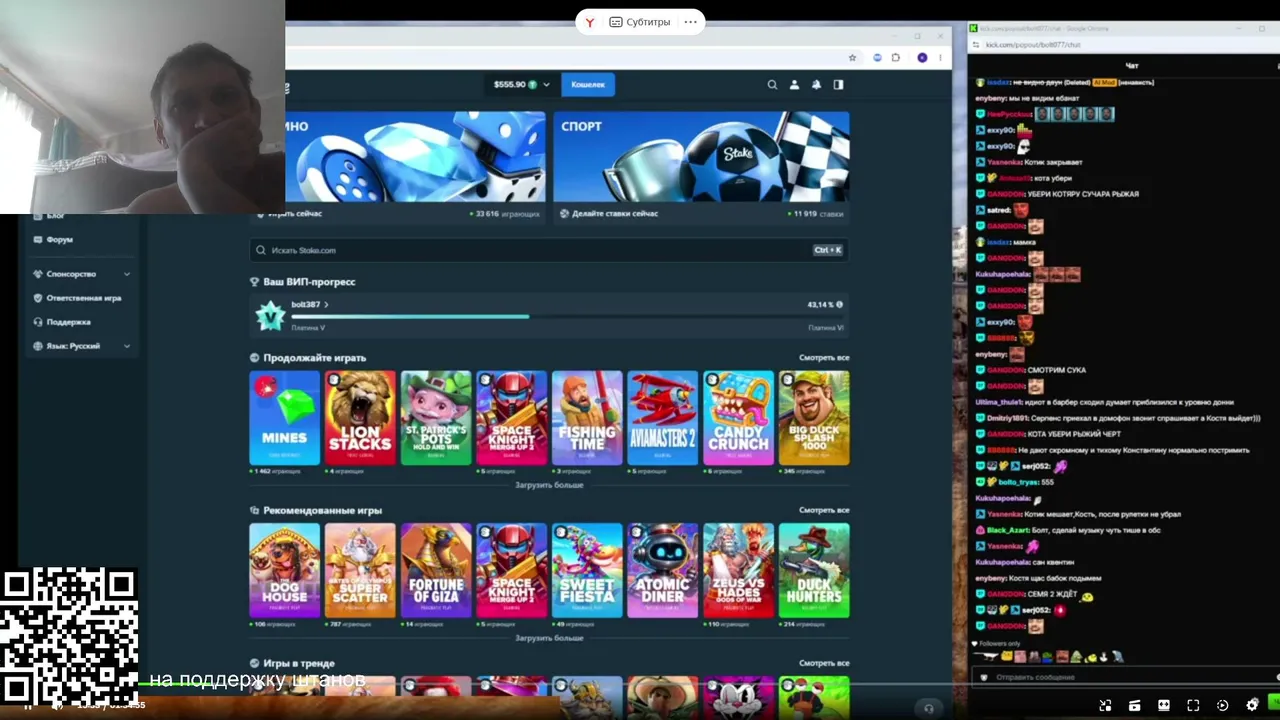Image resolution: width=1280 pixels, height=720 pixels.
Task: Click the VIP progress bar
Action: coord(567,316)
